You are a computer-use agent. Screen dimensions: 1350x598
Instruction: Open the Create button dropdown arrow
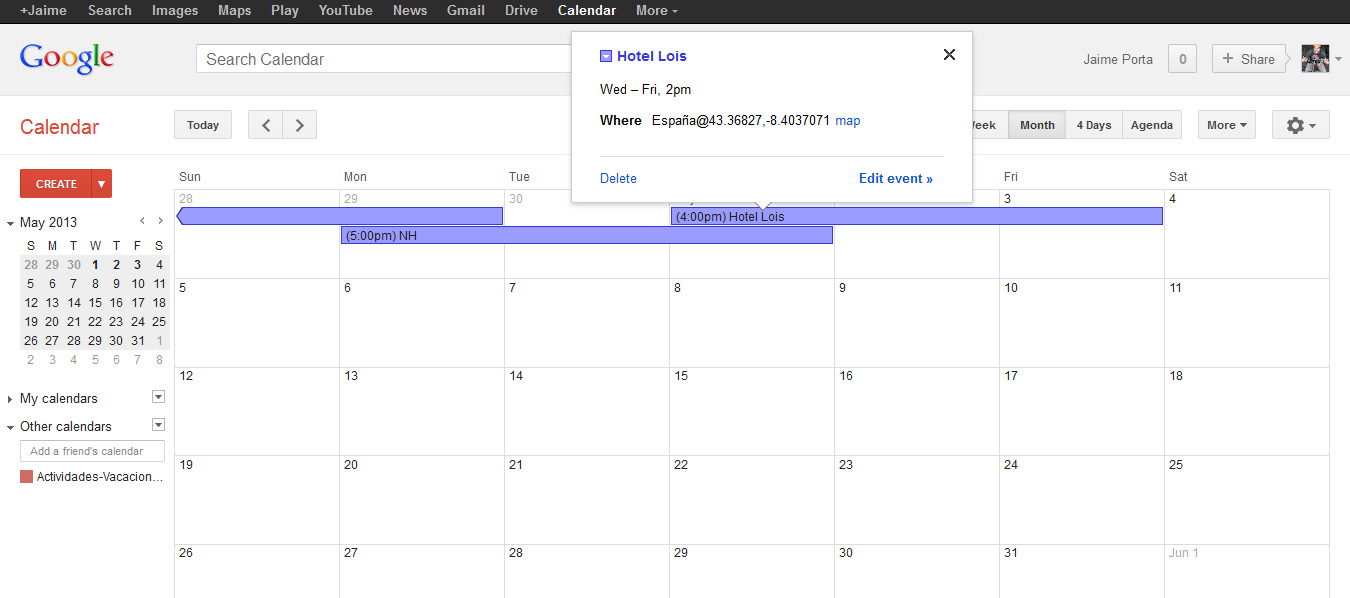point(101,184)
